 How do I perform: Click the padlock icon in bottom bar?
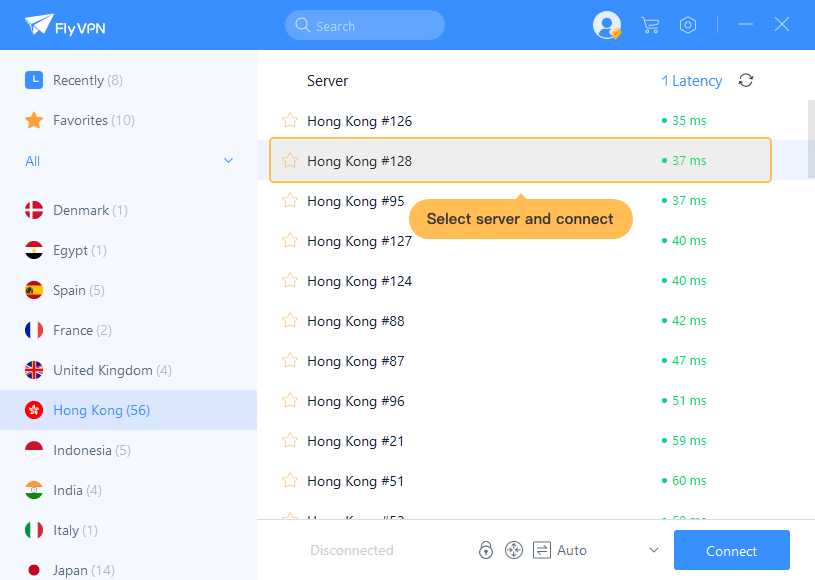486,550
